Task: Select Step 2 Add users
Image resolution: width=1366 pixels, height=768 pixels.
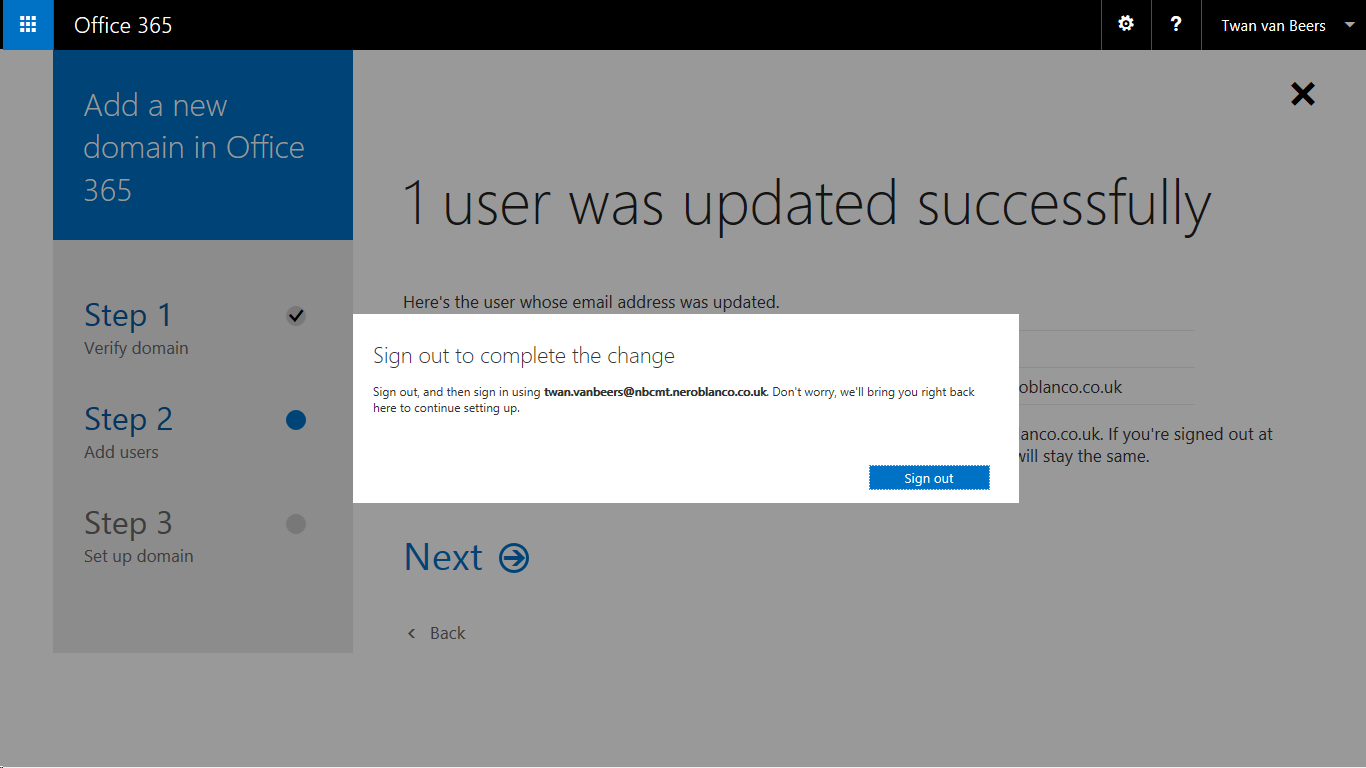Action: (x=128, y=431)
